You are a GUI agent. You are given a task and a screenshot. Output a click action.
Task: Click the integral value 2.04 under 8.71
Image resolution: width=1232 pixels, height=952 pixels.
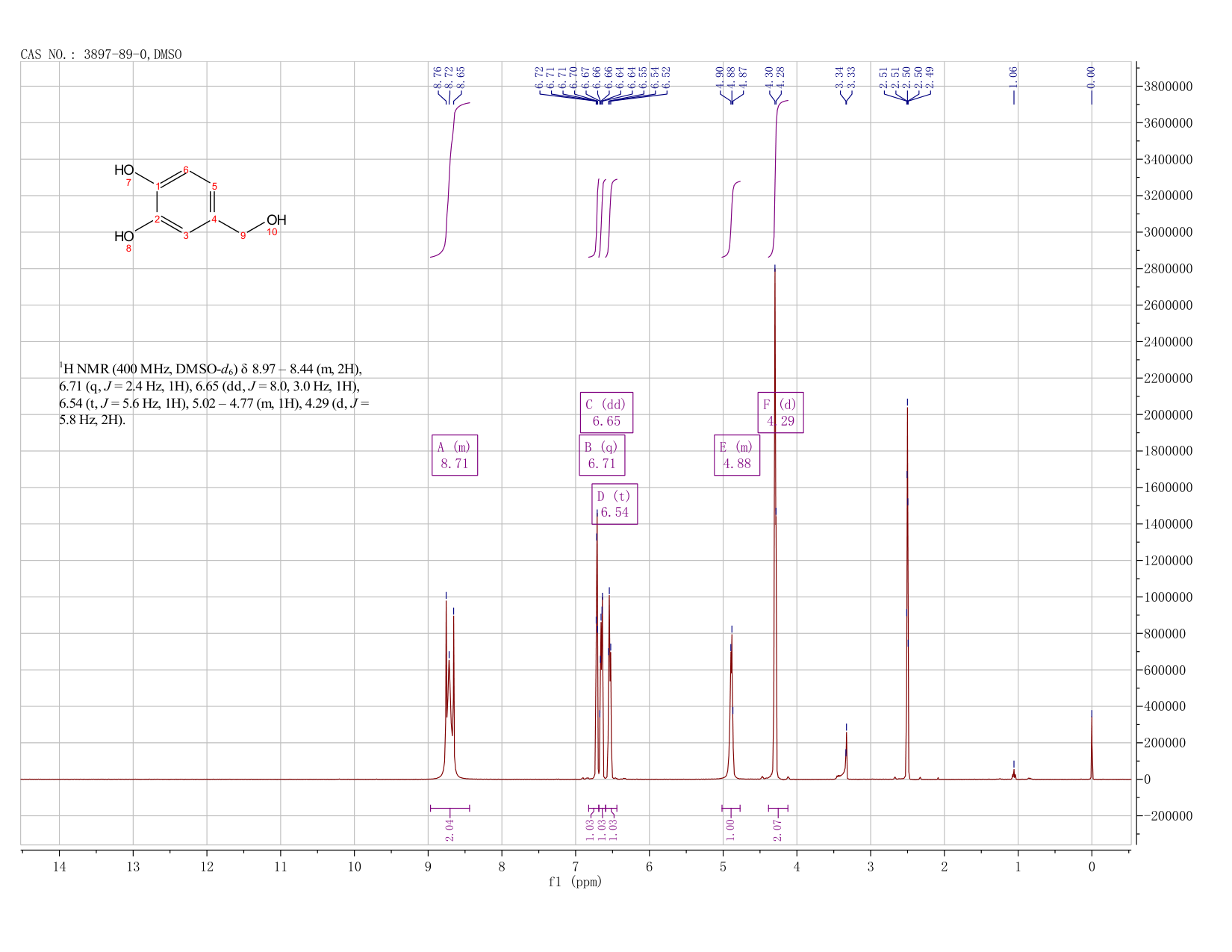point(449,830)
